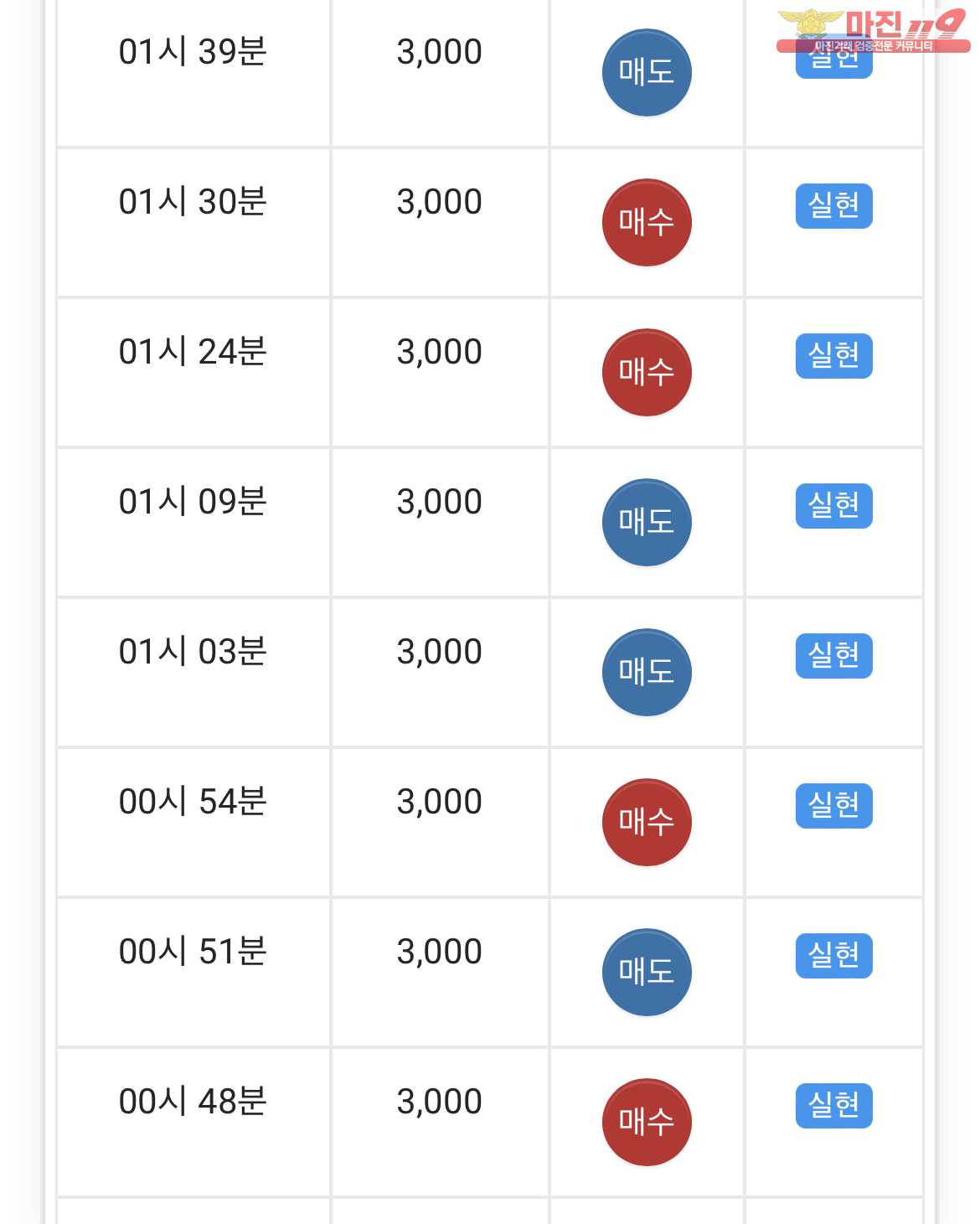980x1224 pixels.
Task: Click the 실현 button for 01시 30분
Action: pyautogui.click(x=834, y=206)
